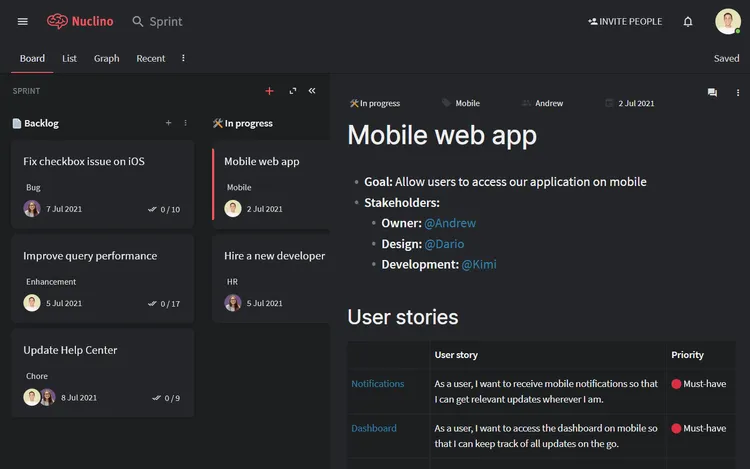This screenshot has width=750, height=469.
Task: Open the user profile avatar
Action: pyautogui.click(x=728, y=22)
